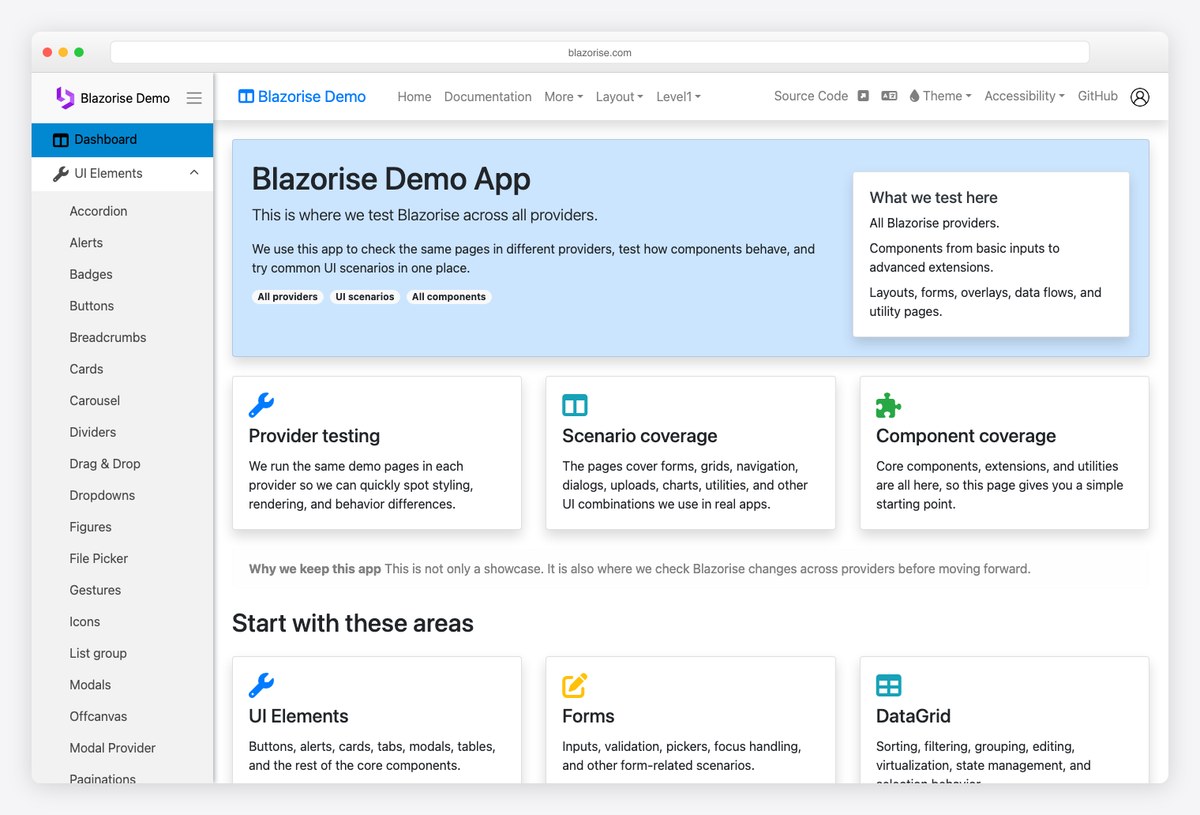Open the Accordion page in sidebar
The width and height of the screenshot is (1200, 815).
98,211
